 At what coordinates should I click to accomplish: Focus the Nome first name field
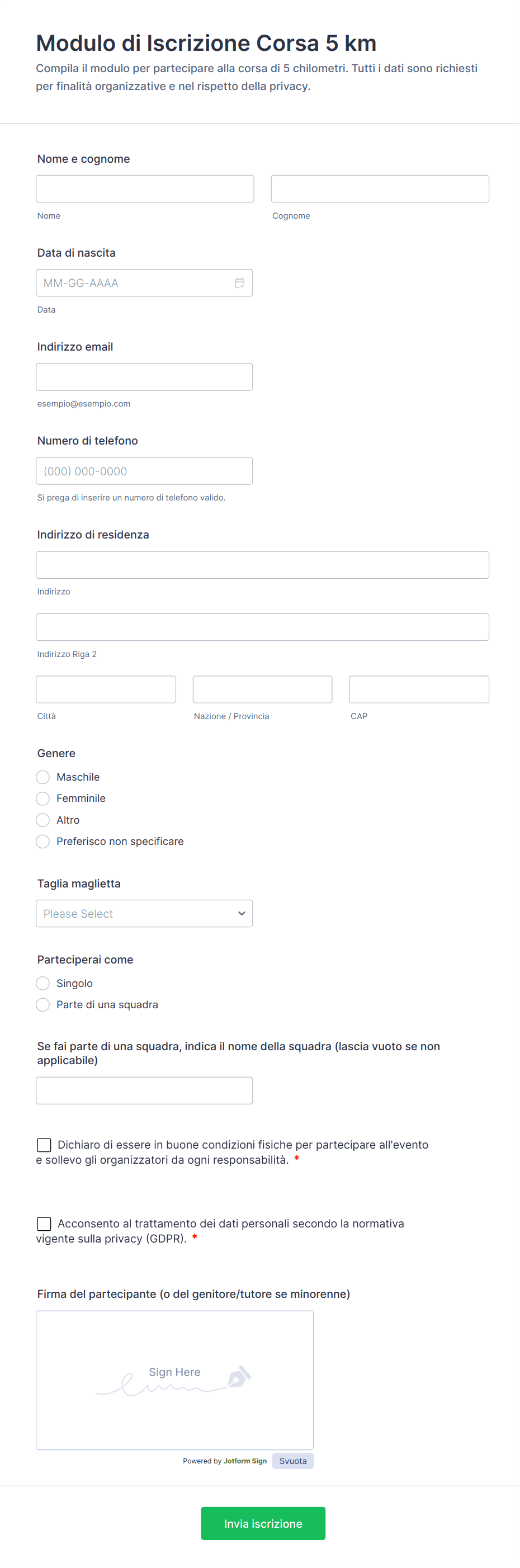tap(145, 188)
